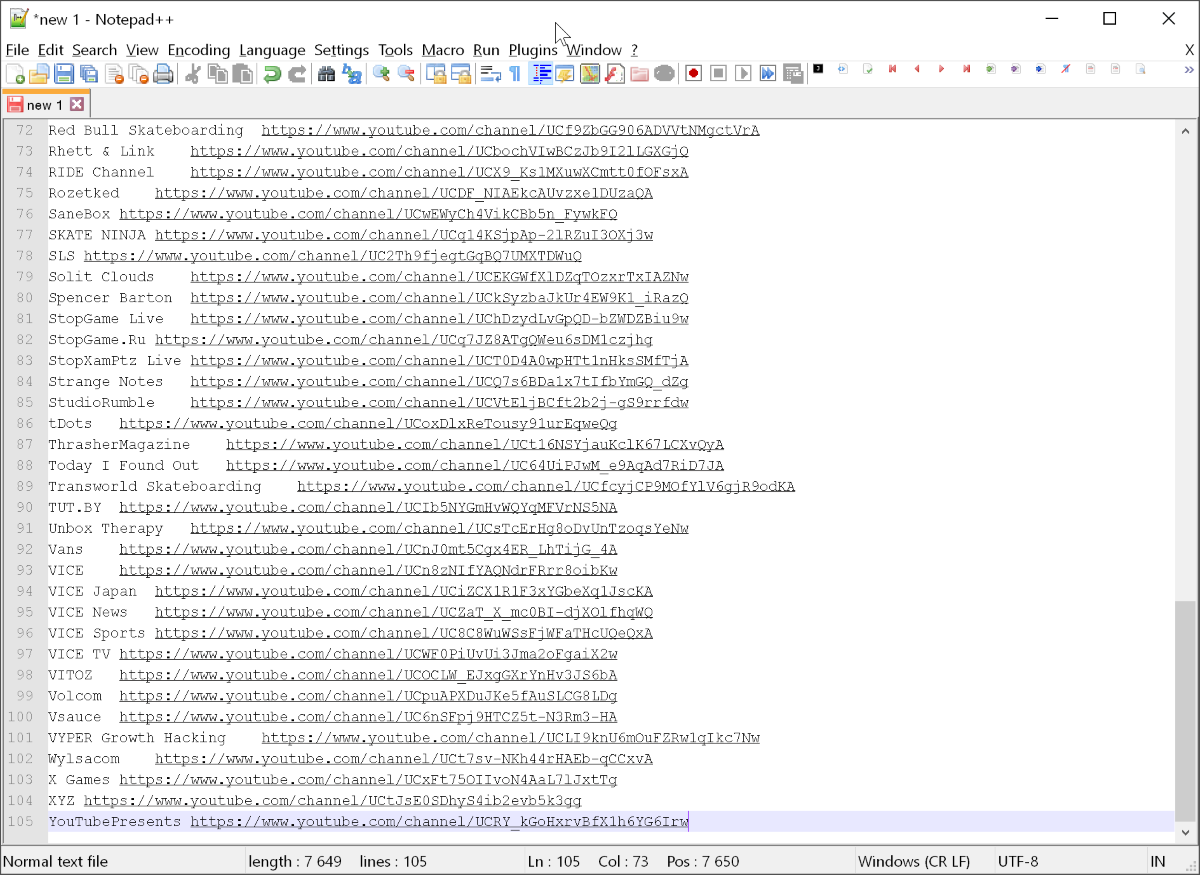Zoom out with the magnifier minus icon
The height and width of the screenshot is (875, 1200).
click(x=406, y=73)
